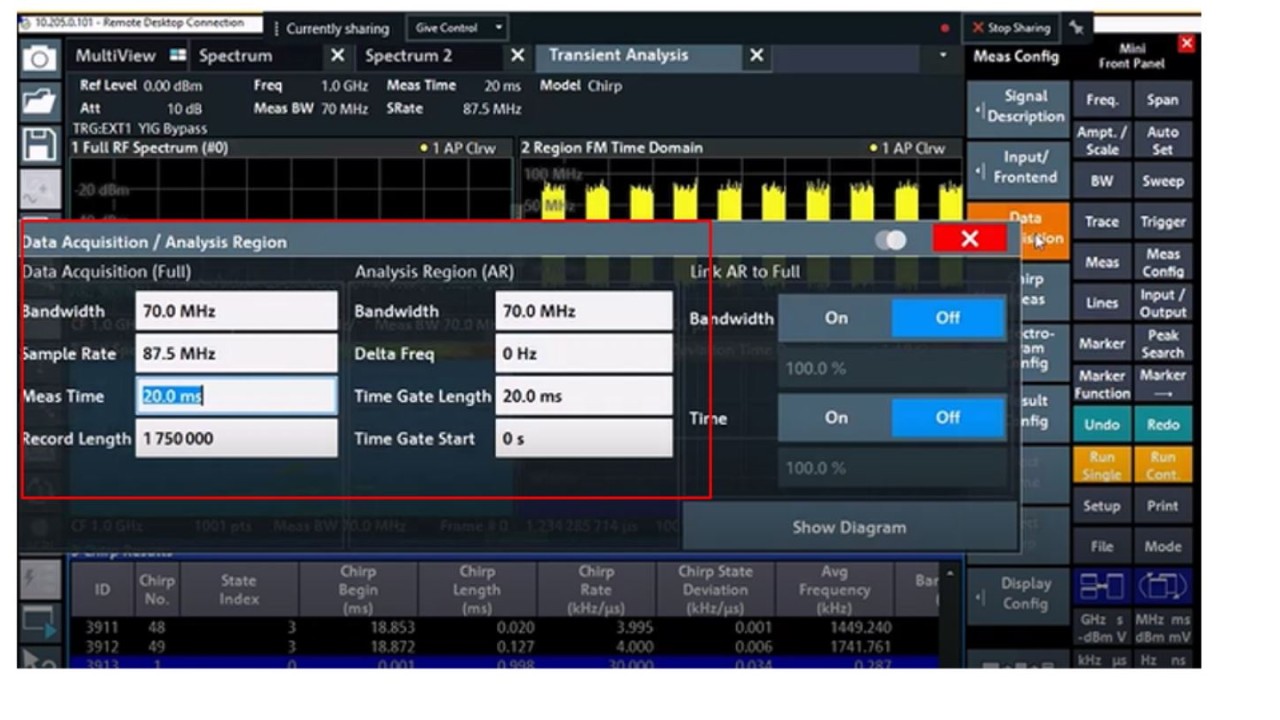Image resolution: width=1280 pixels, height=720 pixels.
Task: Click the pin icon beside Stop Sharing
Action: 1076,28
